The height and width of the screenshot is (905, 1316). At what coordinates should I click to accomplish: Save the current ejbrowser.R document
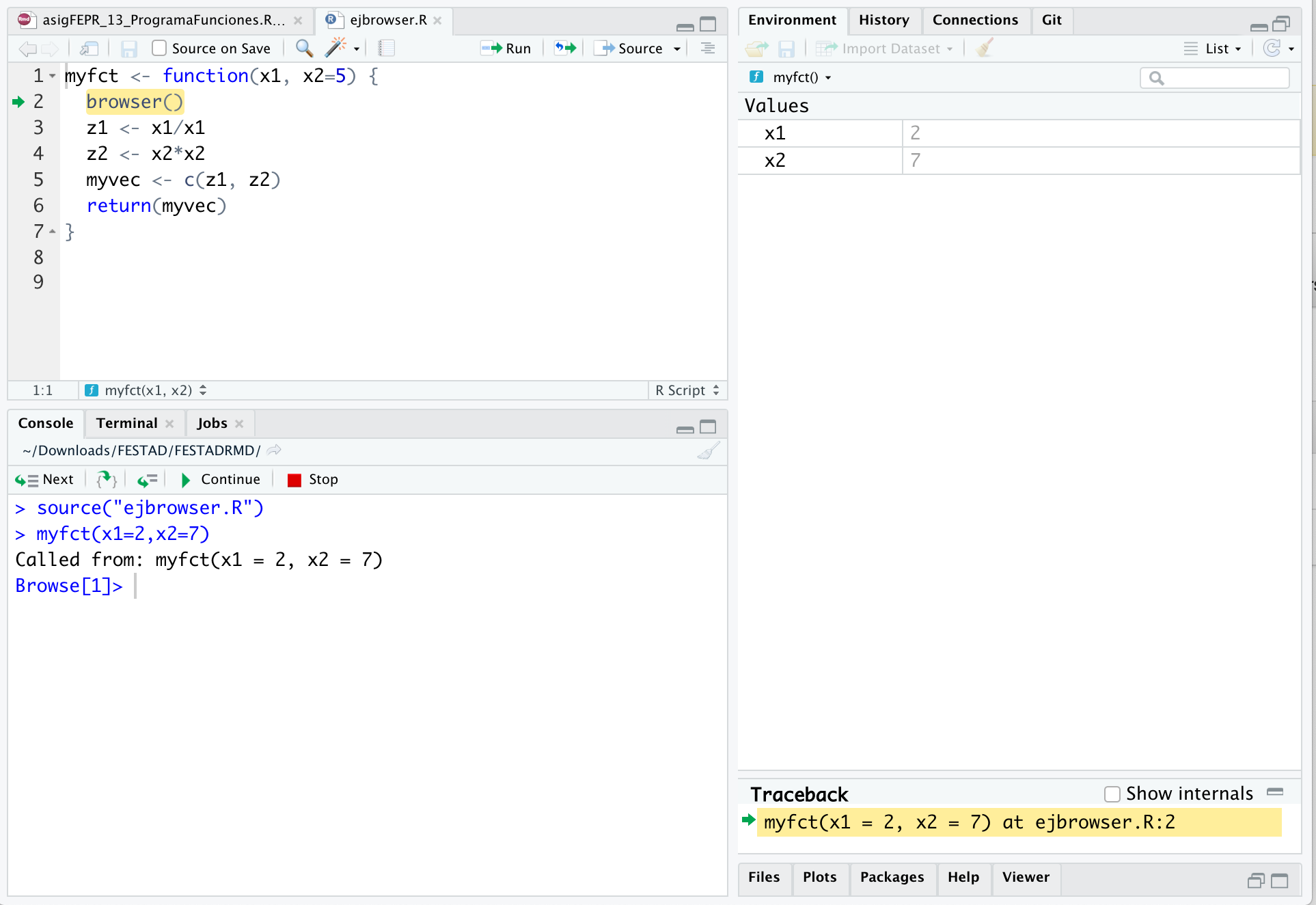click(129, 49)
